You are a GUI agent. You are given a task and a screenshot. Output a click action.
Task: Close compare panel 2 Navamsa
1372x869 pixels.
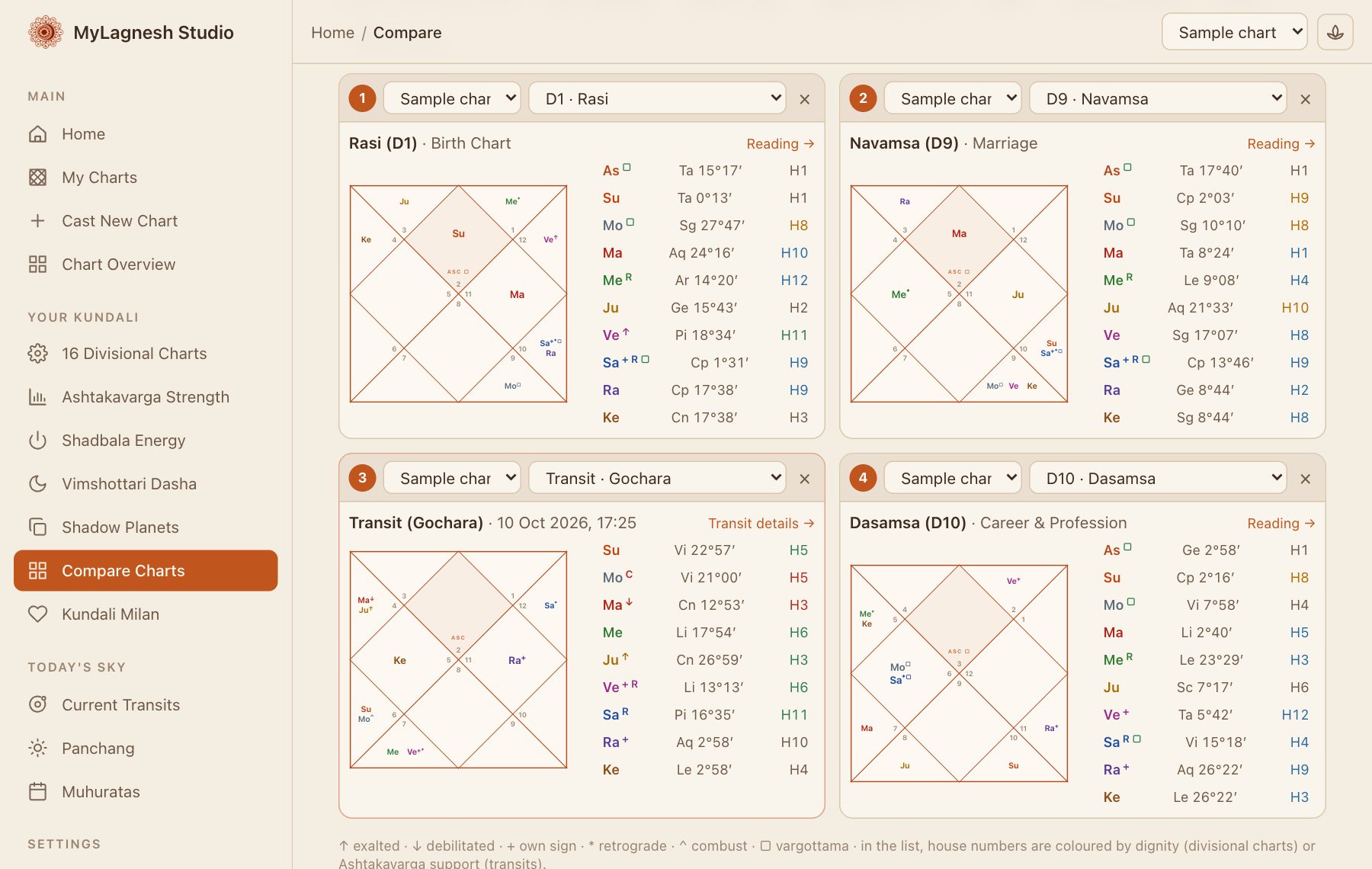(1305, 99)
